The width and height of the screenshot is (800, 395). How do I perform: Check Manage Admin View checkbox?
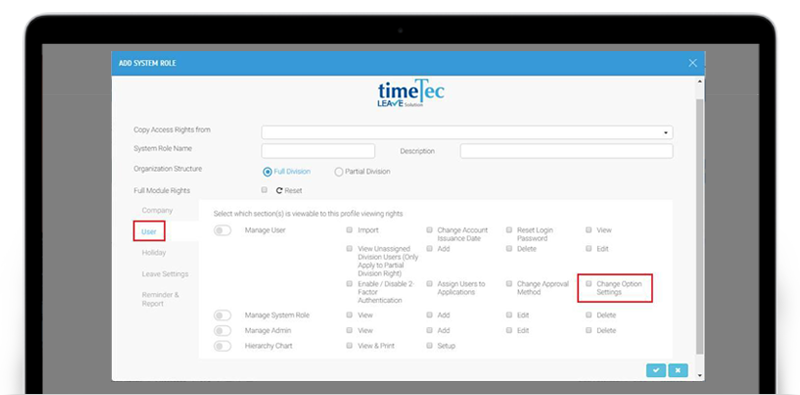(x=349, y=330)
